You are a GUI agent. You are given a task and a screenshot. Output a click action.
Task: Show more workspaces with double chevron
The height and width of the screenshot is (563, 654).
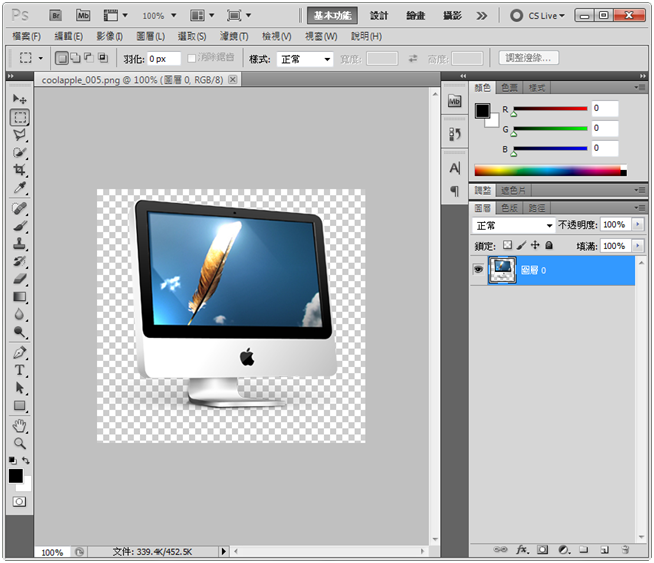click(481, 16)
